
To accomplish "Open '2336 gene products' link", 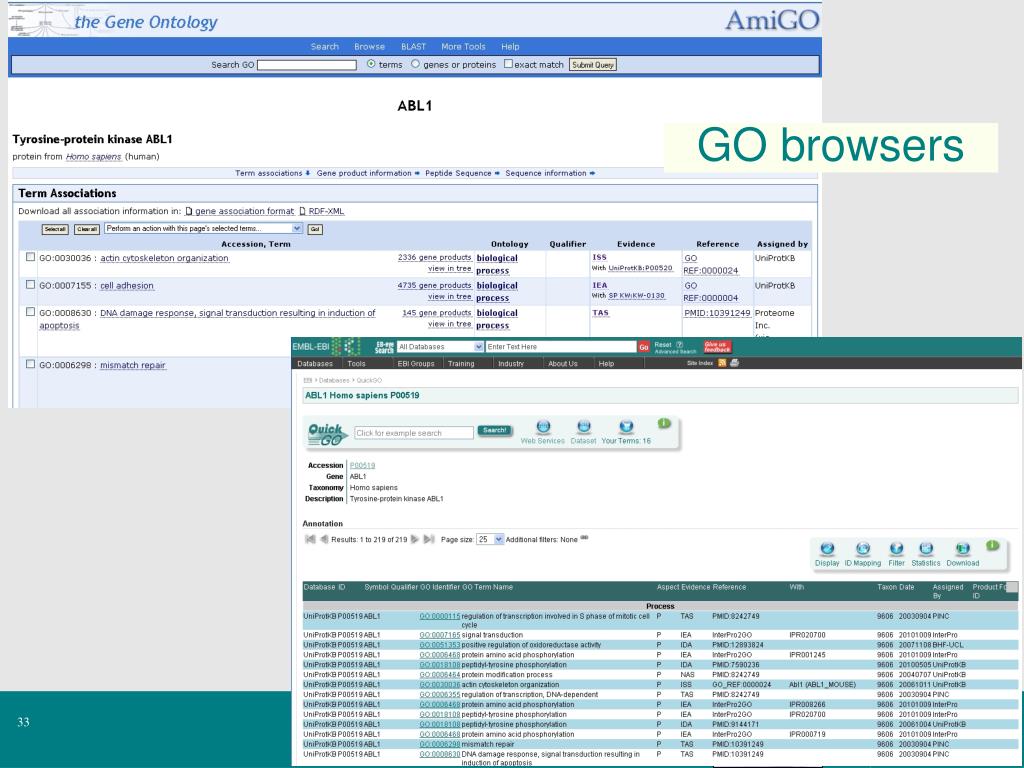I will pos(434,257).
